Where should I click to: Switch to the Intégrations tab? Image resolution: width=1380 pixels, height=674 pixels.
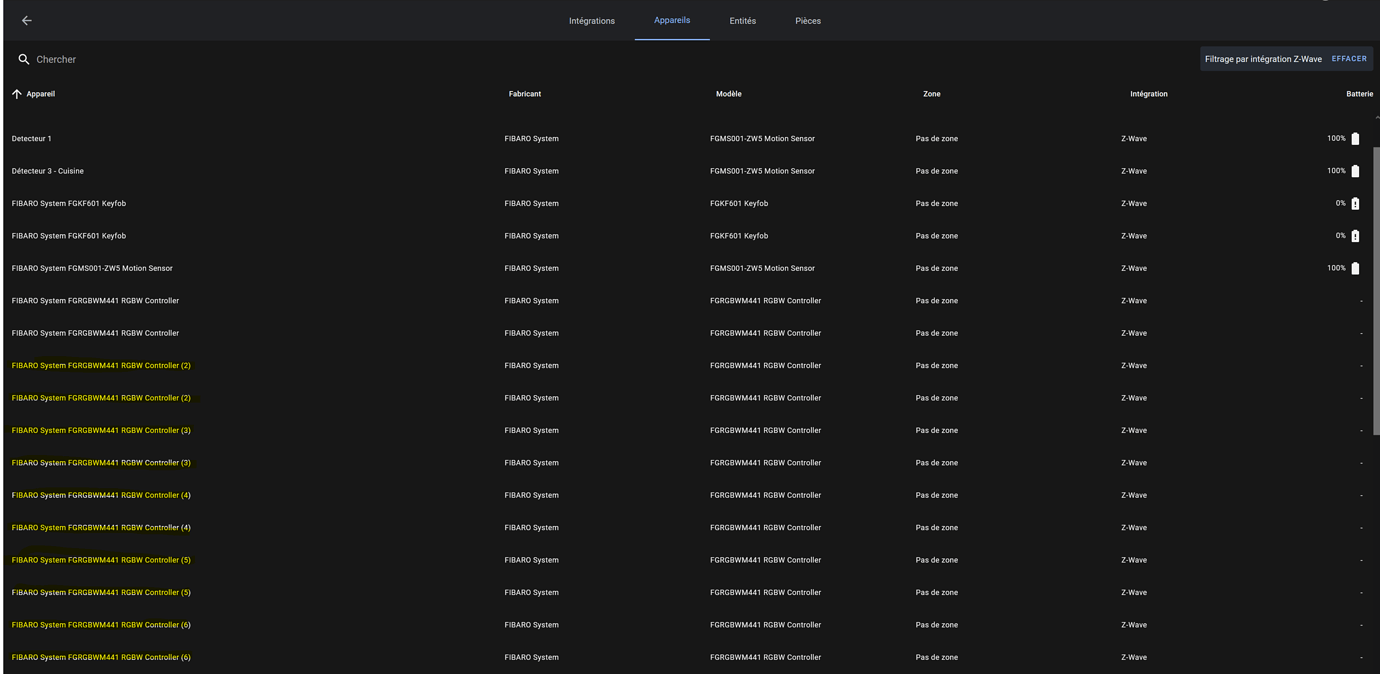tap(592, 20)
